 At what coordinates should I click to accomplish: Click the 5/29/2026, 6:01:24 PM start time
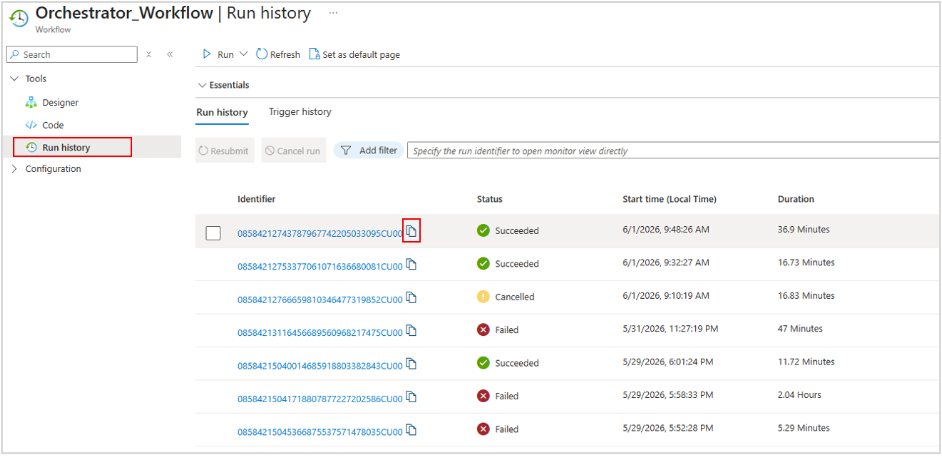668,362
